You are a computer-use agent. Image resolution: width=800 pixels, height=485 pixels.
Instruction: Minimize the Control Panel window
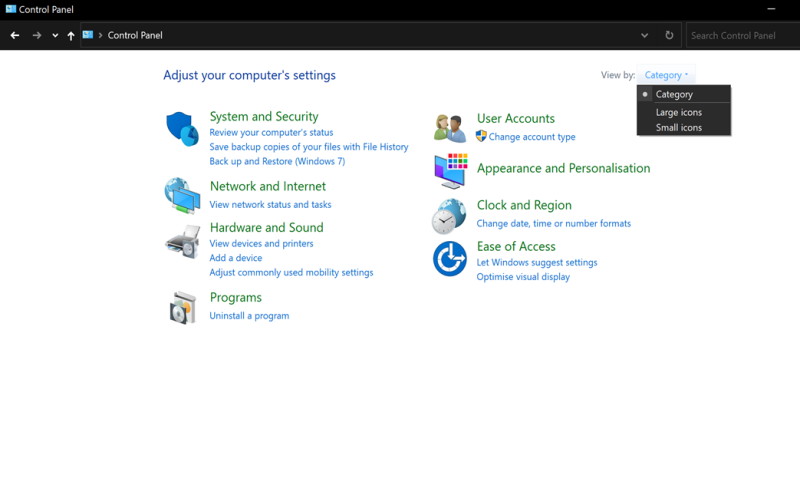(x=771, y=9)
